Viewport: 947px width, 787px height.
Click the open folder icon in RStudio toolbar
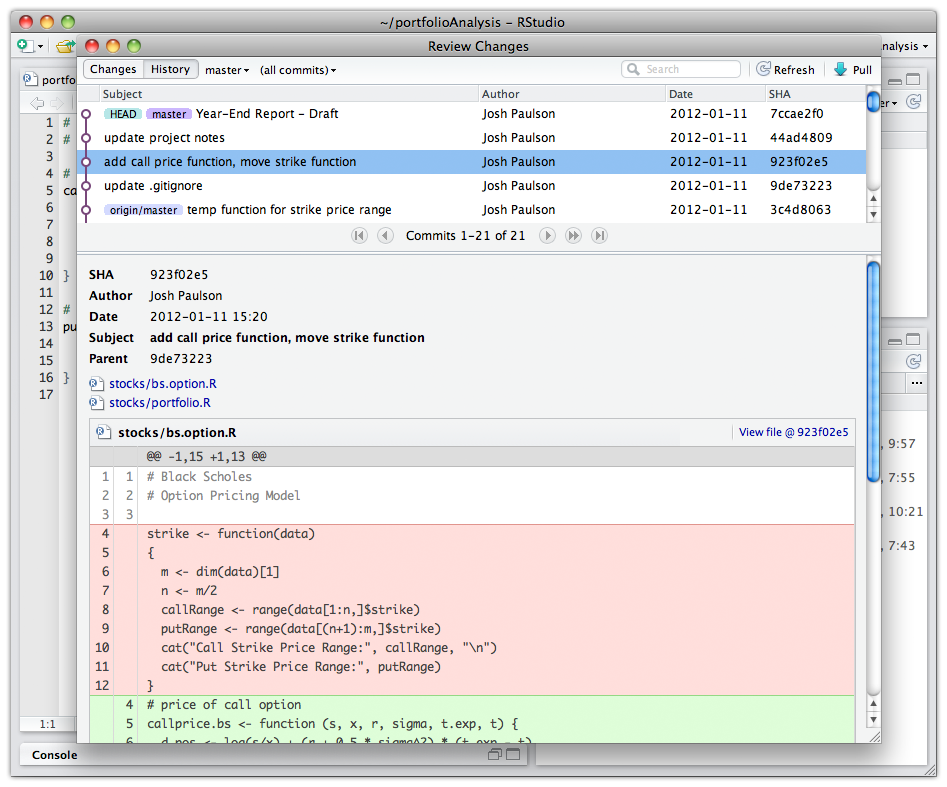[x=65, y=46]
